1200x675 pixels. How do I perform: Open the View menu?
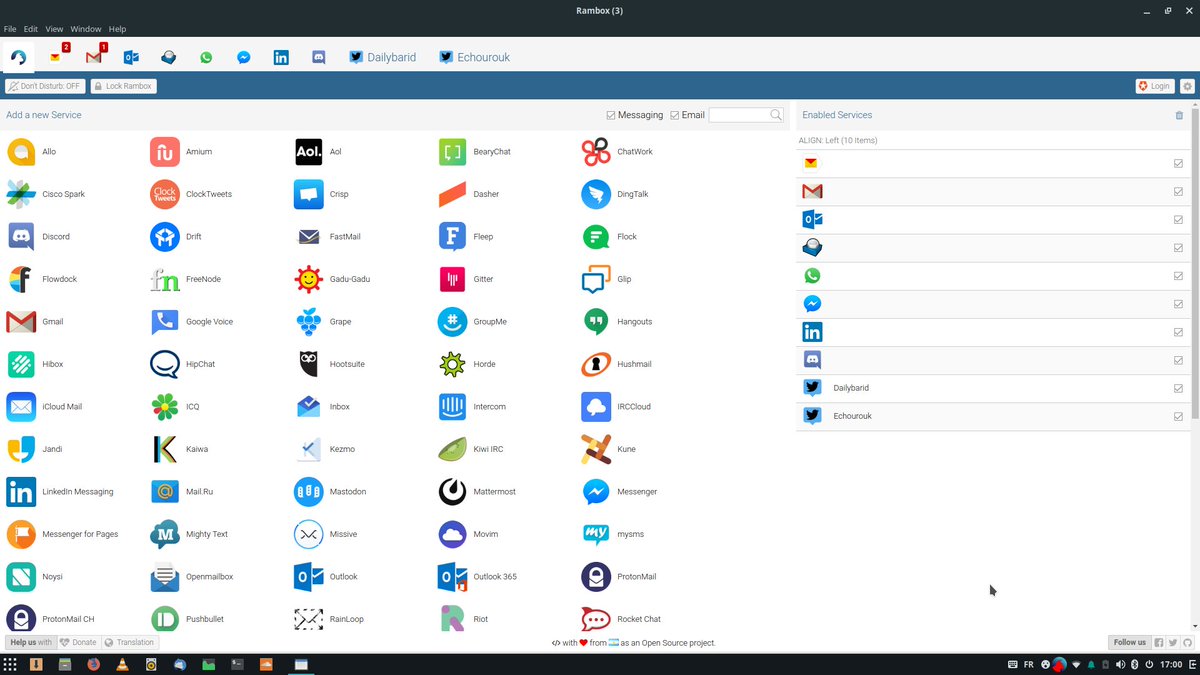pyautogui.click(x=54, y=29)
